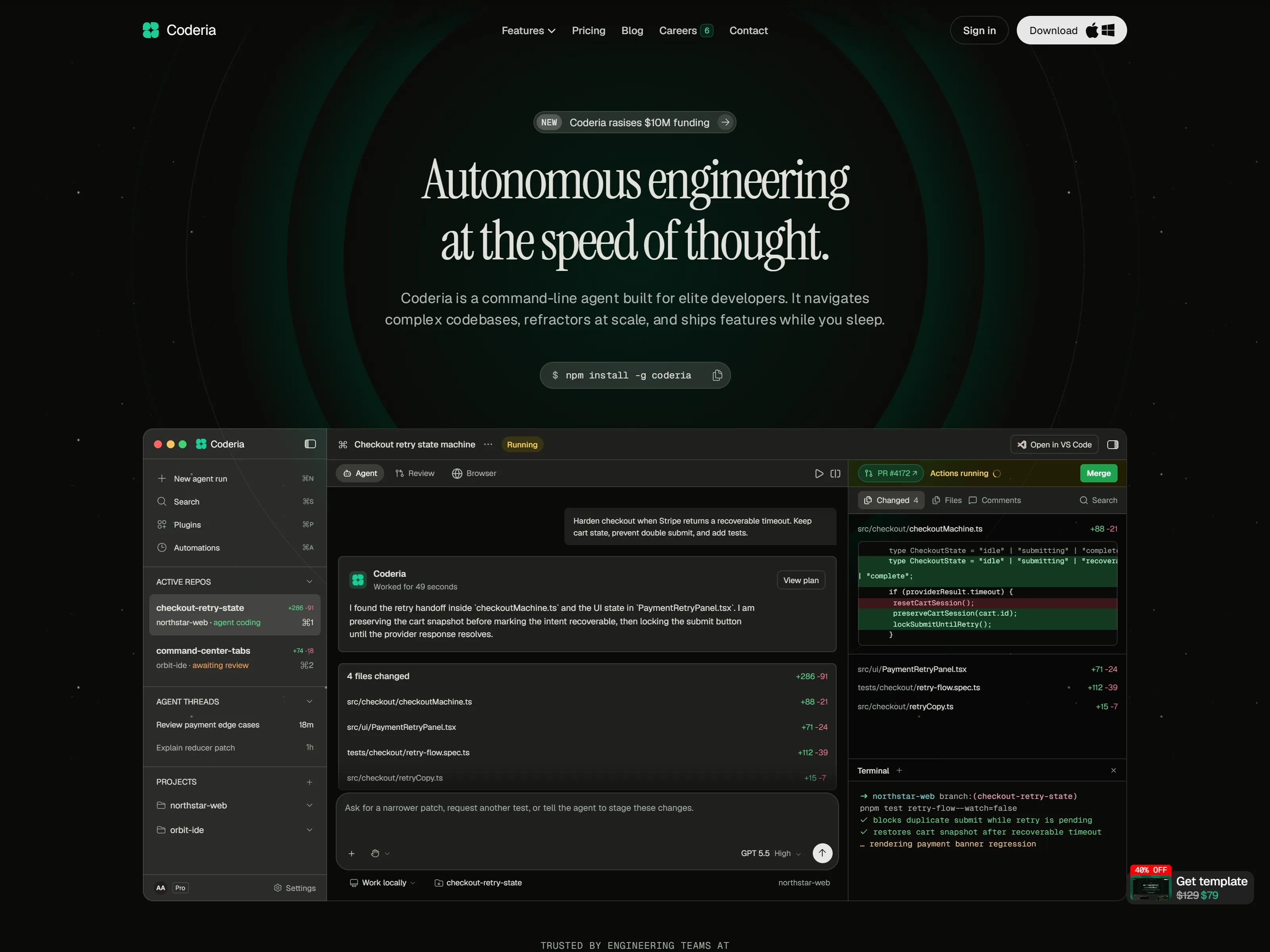This screenshot has height=952, width=1270.
Task: Collapse the AGENT THREADS section
Action: click(310, 702)
